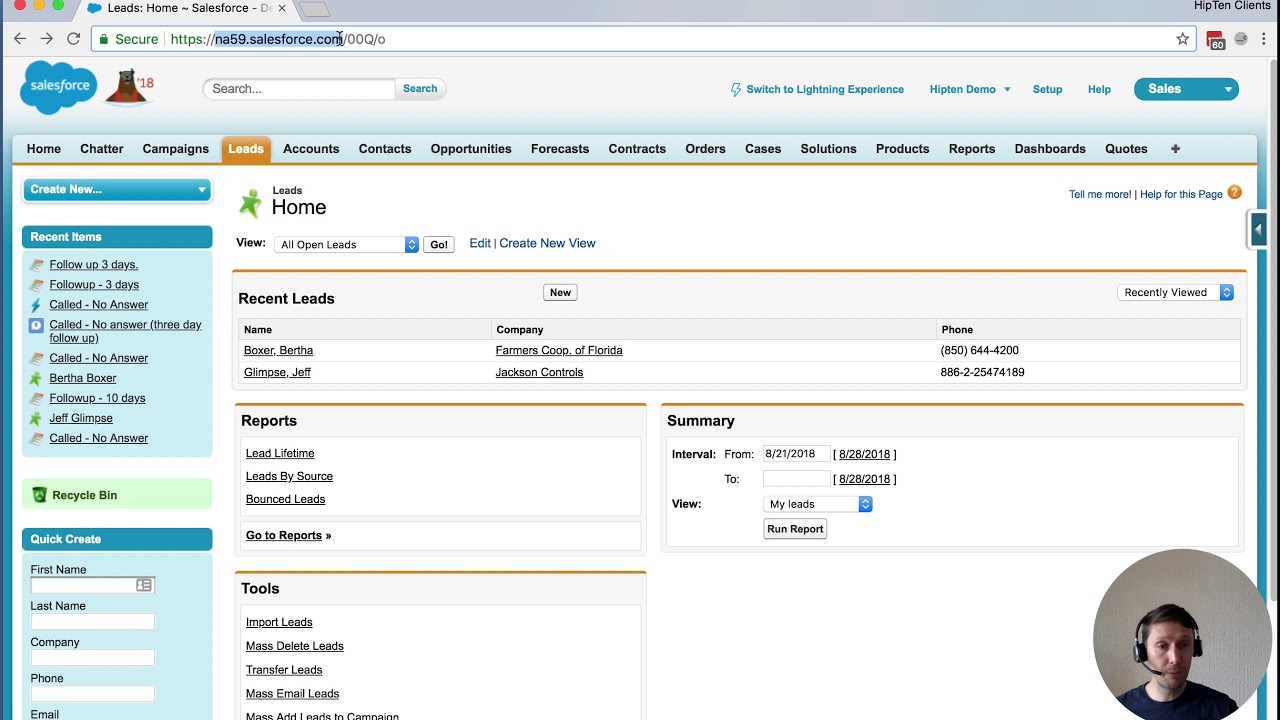Open lead Boxer, Bertha
The image size is (1280, 720).
point(278,350)
